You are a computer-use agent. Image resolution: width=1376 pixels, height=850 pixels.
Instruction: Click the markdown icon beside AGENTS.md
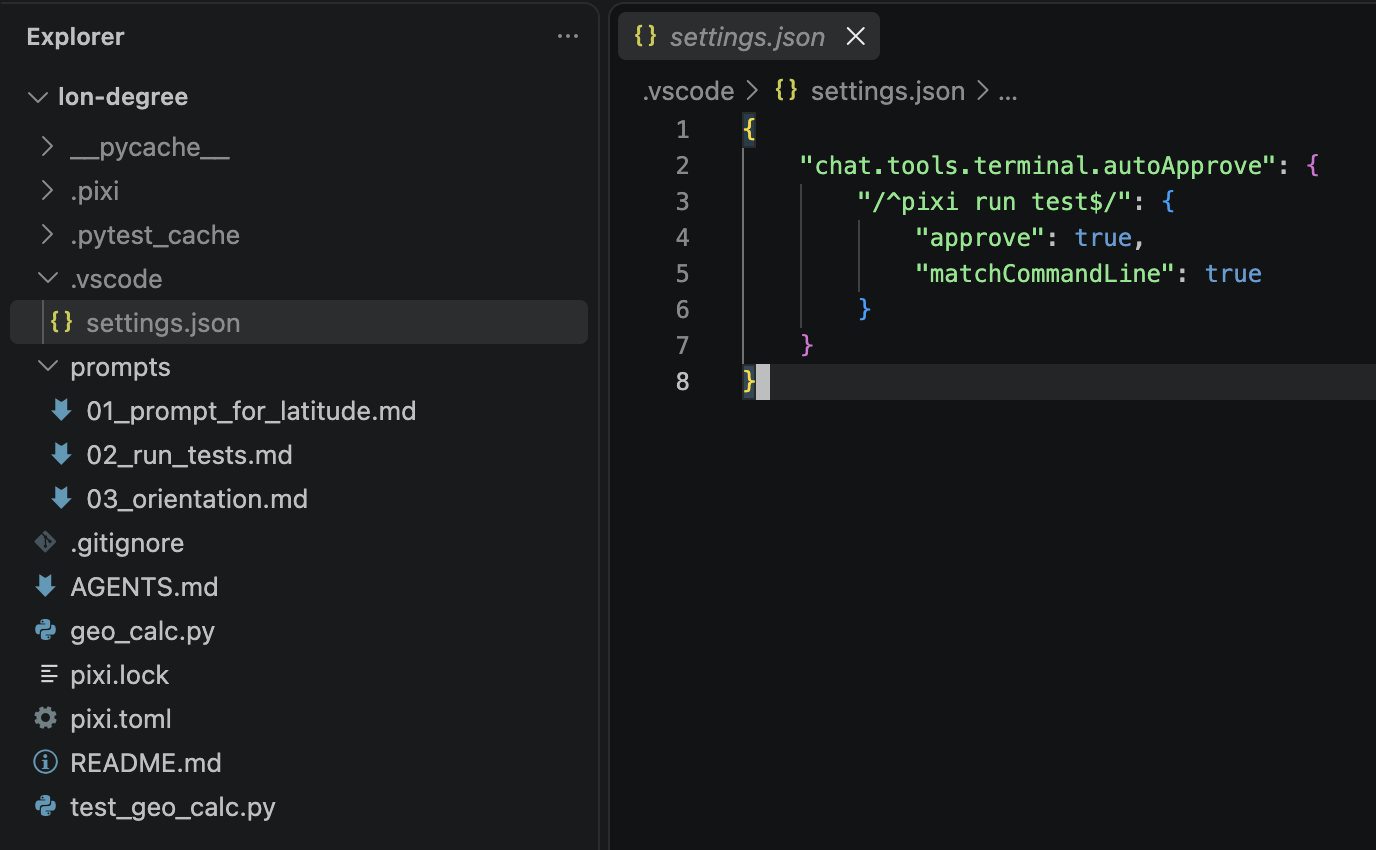(45, 586)
